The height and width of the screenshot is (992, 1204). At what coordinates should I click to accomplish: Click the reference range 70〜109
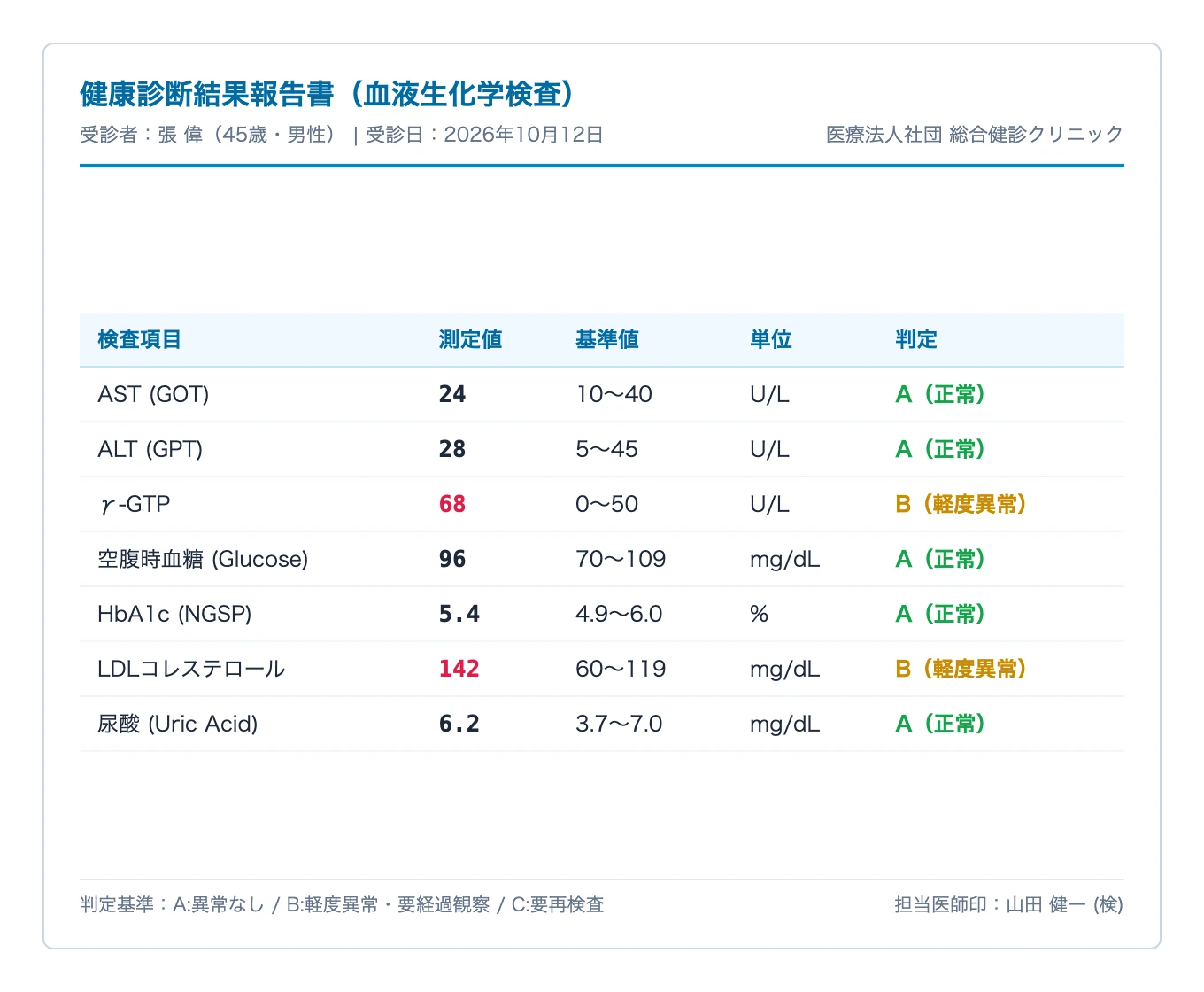coord(621,559)
